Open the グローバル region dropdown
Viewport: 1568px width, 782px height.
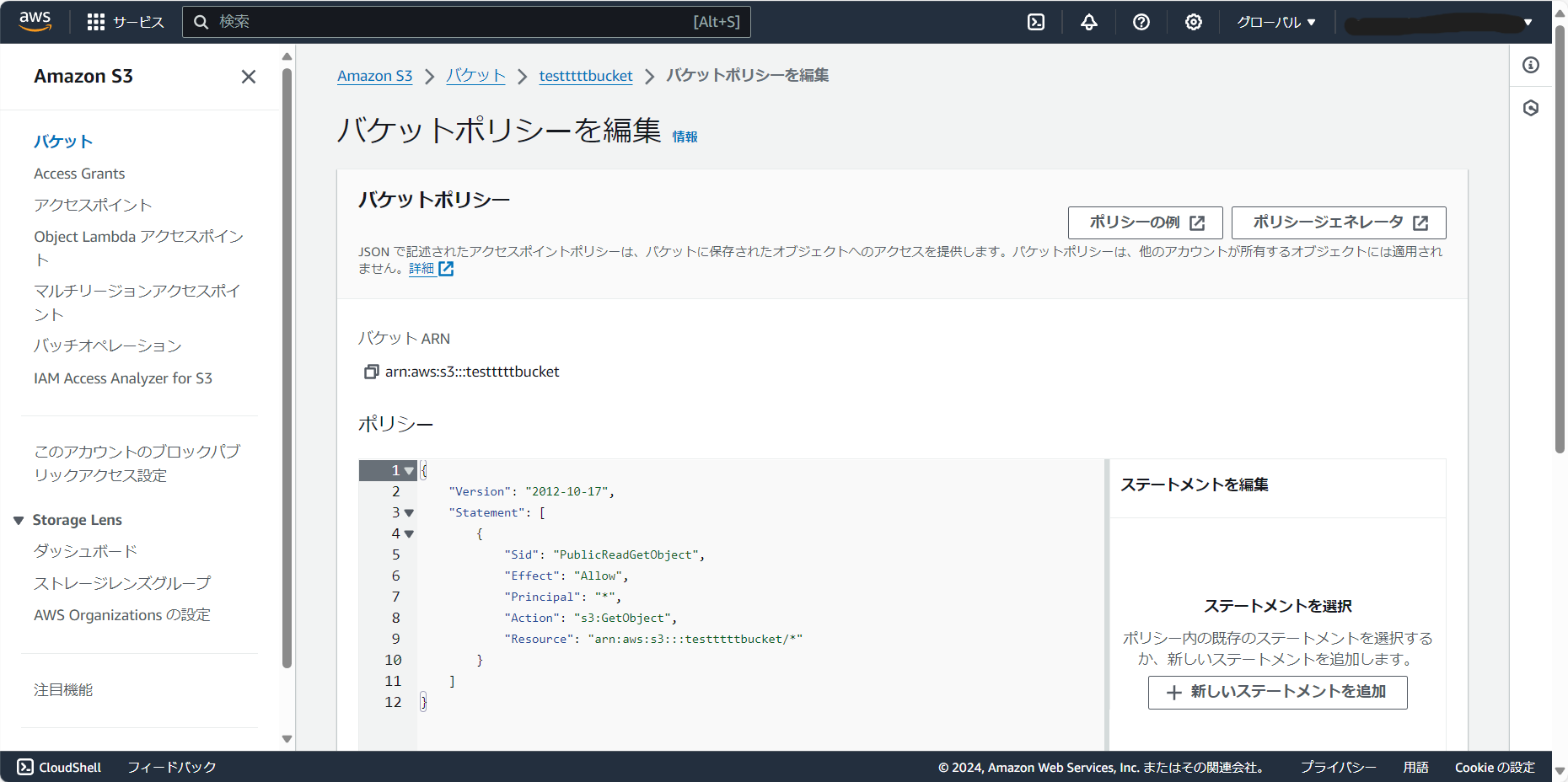(1275, 22)
